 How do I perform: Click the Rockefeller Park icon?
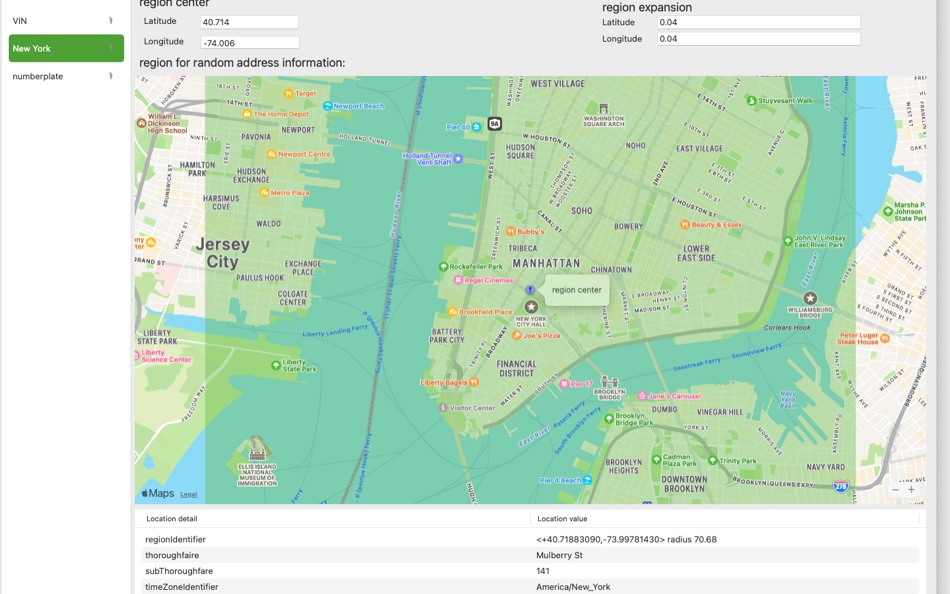(x=443, y=267)
